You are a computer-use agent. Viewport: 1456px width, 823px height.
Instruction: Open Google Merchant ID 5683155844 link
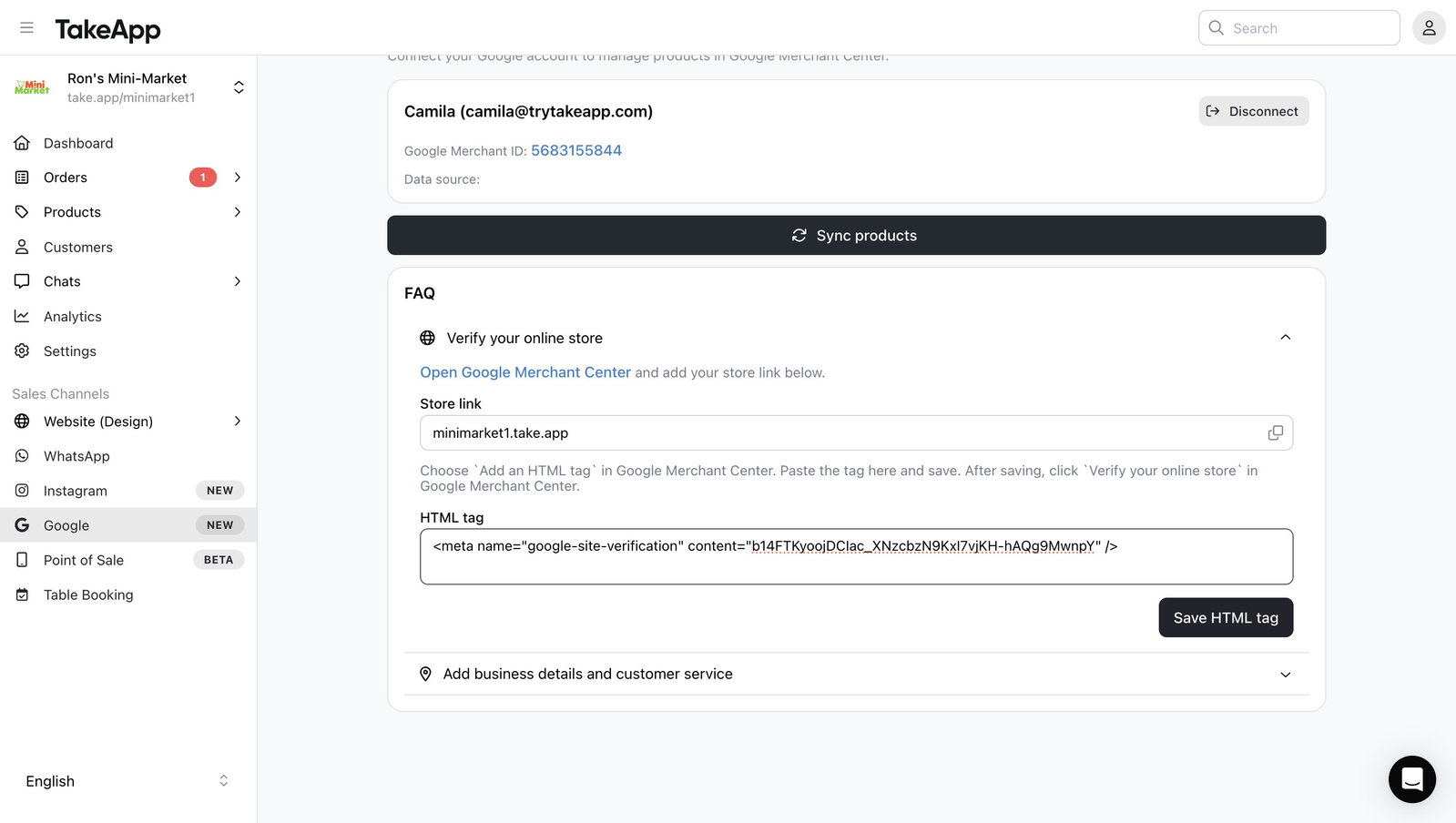pyautogui.click(x=576, y=150)
